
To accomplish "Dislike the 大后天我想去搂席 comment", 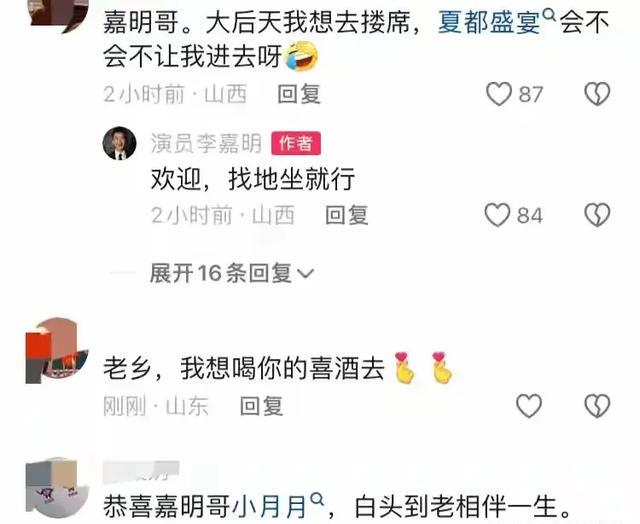I will [x=597, y=94].
